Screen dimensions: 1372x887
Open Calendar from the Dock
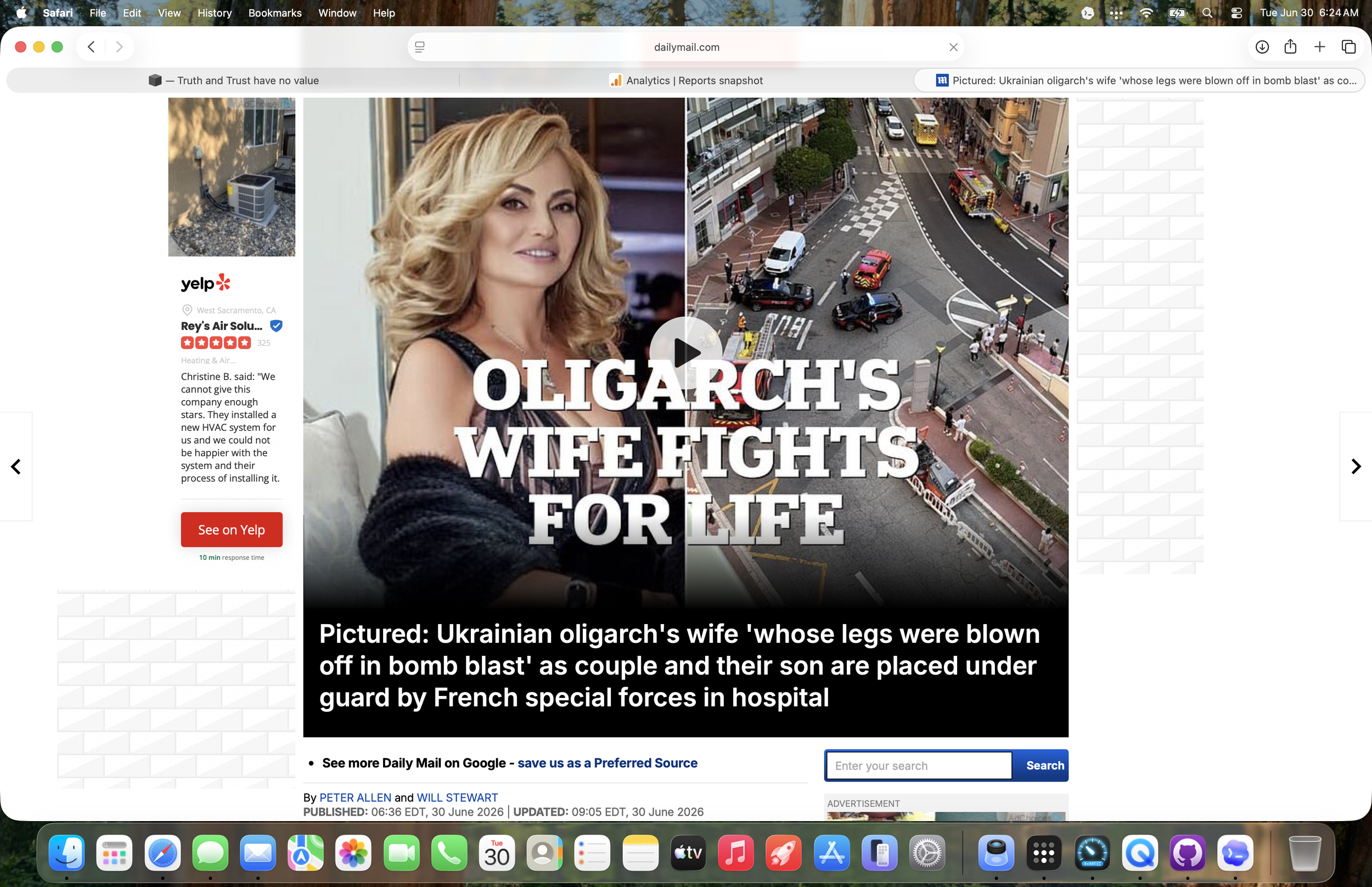click(x=497, y=853)
